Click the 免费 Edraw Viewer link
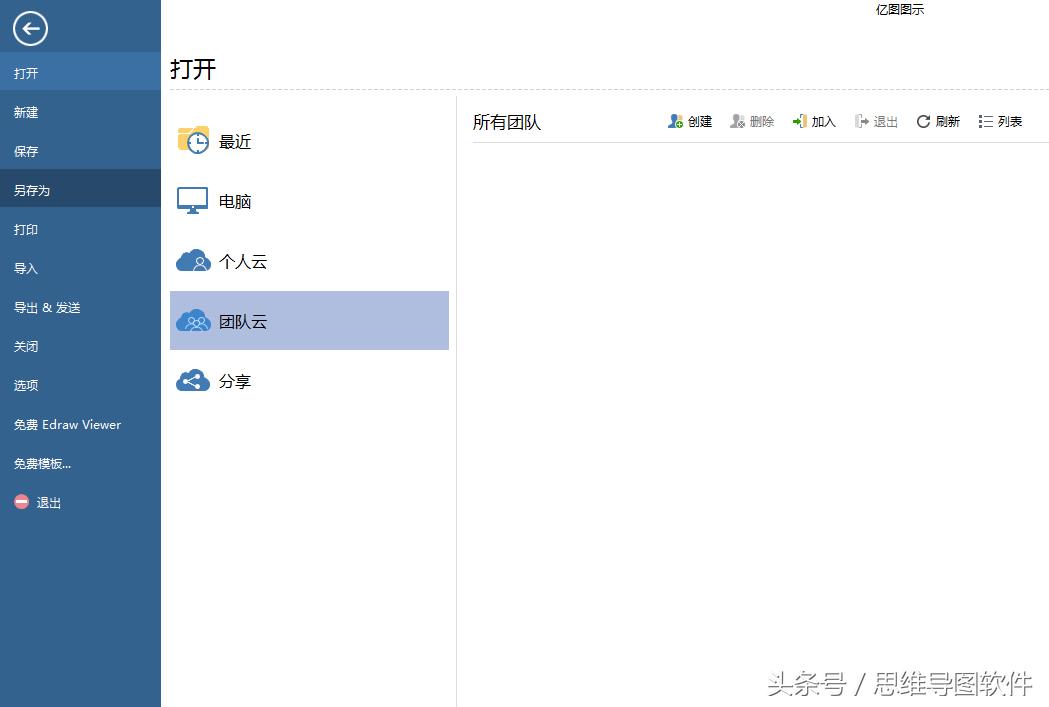The height and width of the screenshot is (707, 1049). point(67,424)
